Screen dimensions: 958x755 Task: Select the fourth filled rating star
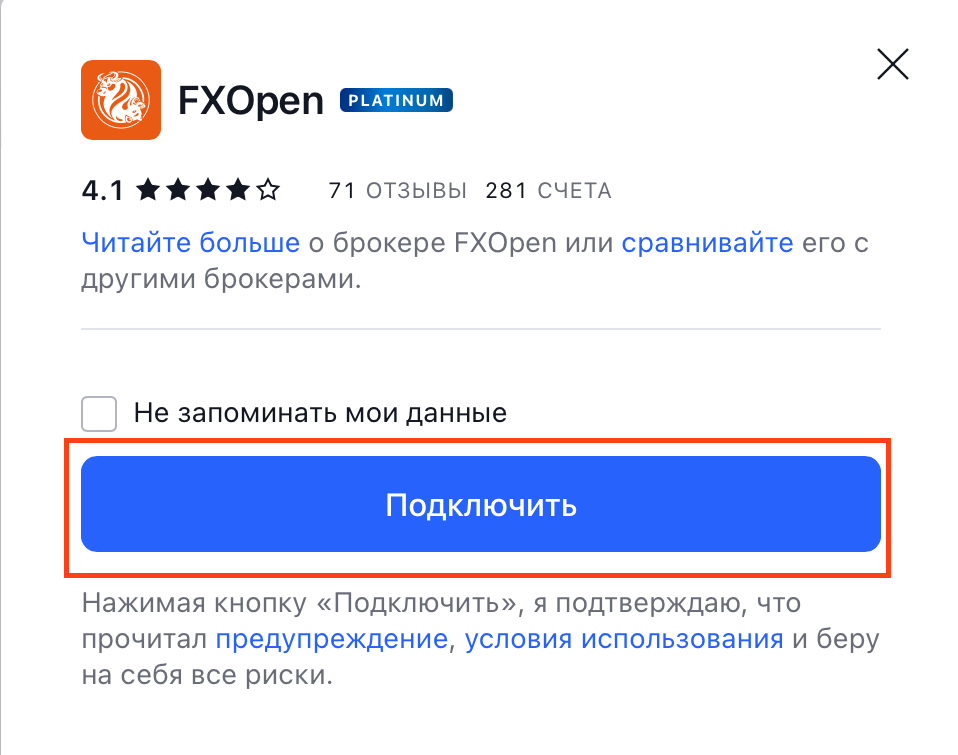pyautogui.click(x=238, y=190)
